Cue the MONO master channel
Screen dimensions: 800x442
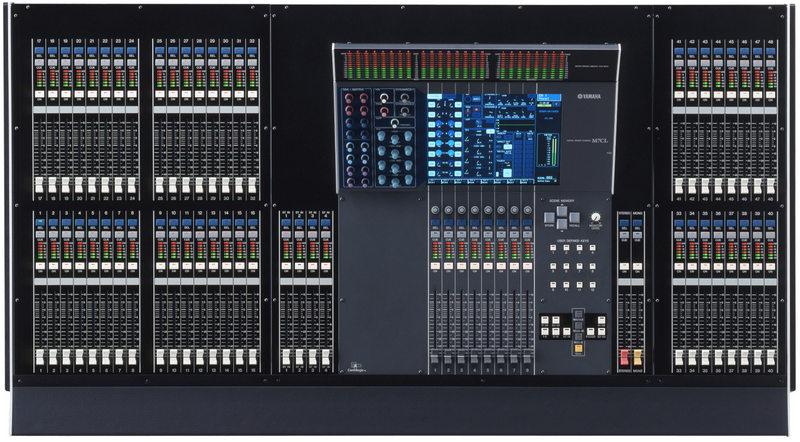637,234
